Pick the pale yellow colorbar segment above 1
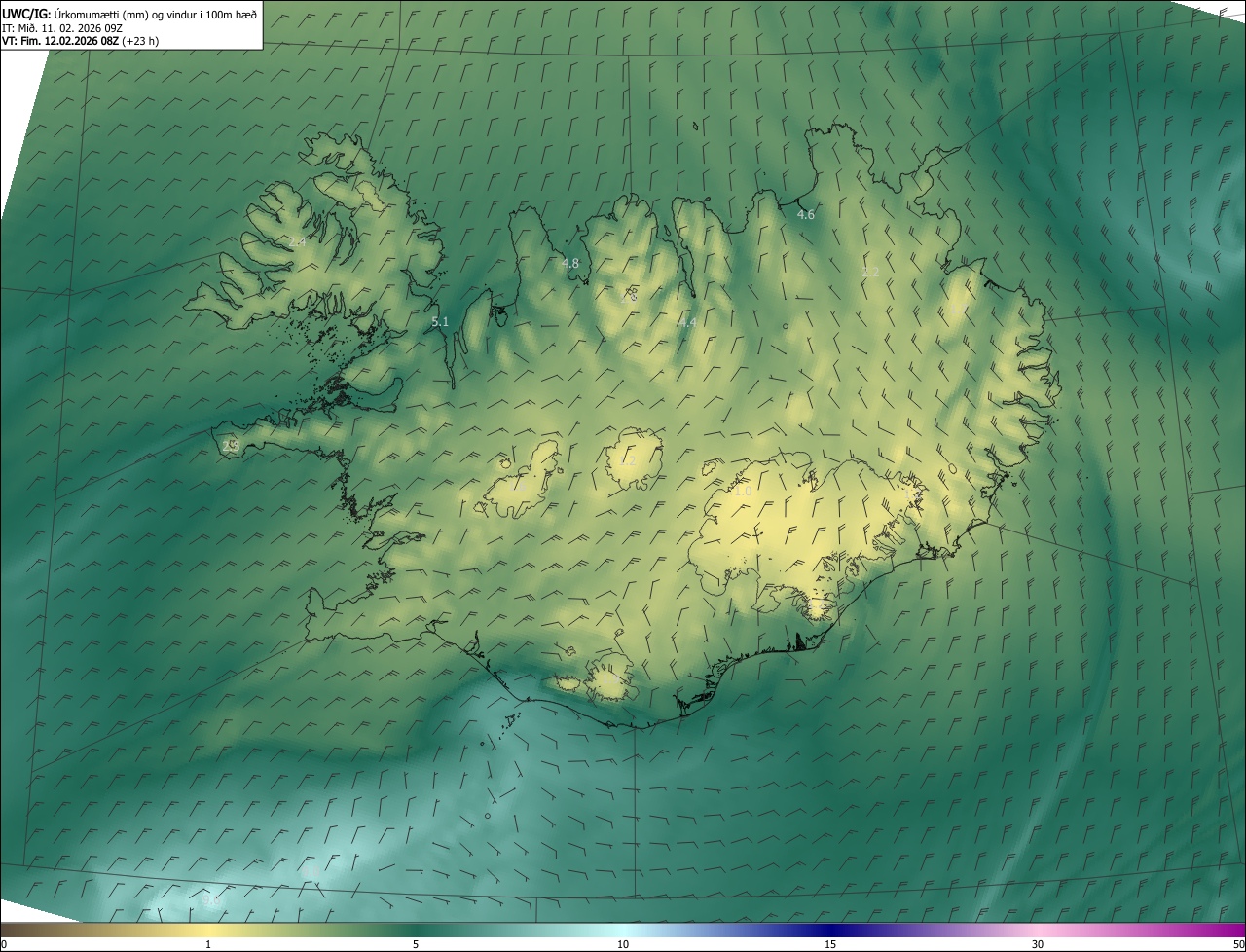 click(x=208, y=930)
